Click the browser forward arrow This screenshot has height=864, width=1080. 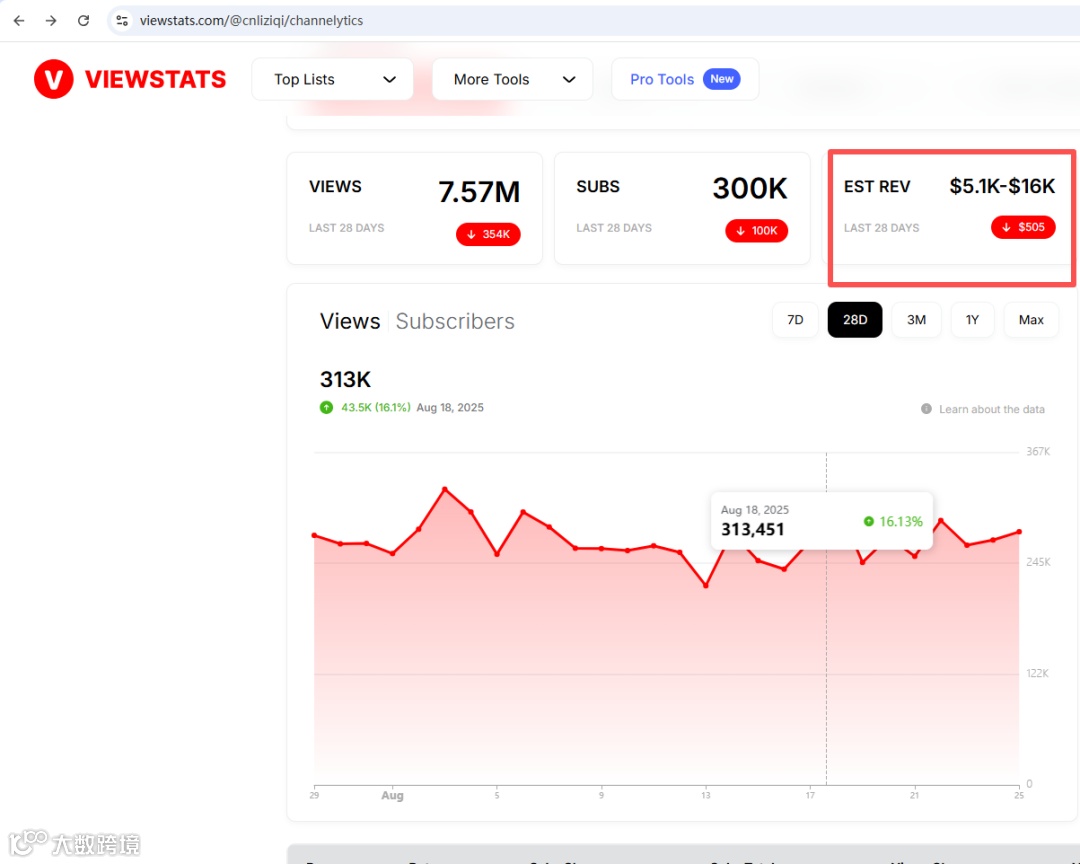(x=51, y=21)
